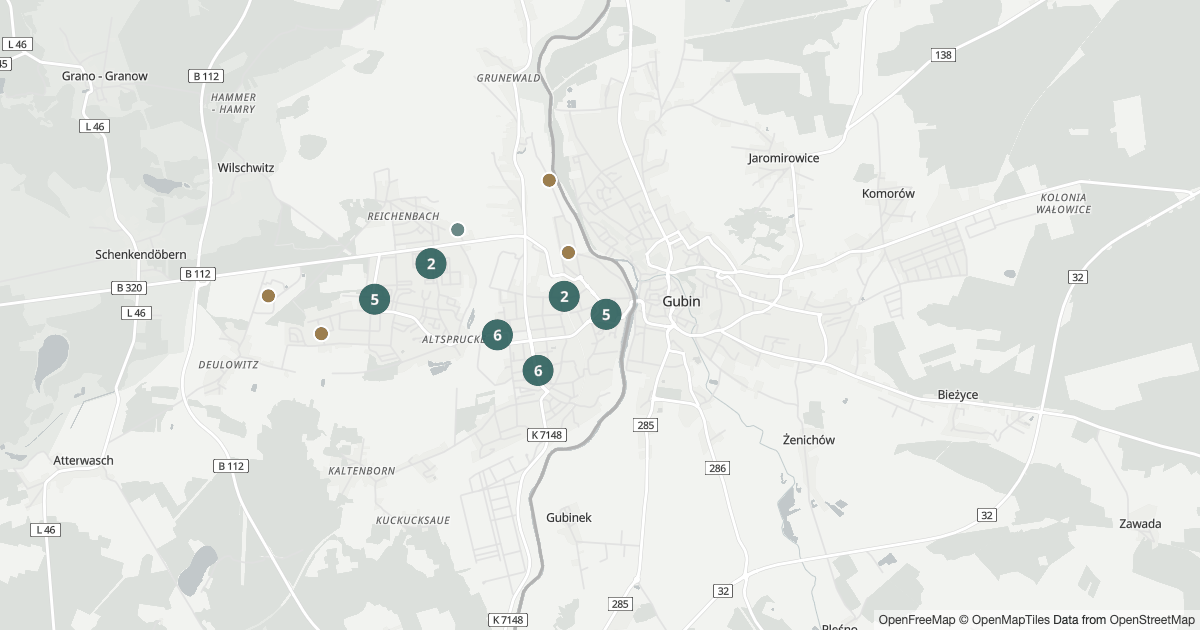The height and width of the screenshot is (630, 1200).
Task: Select the brown dot closest to Grunewald
Action: pos(549,180)
